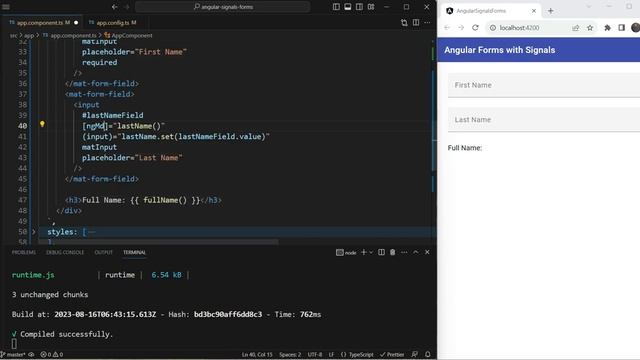Close the terminal panel
This screenshot has width=640, height=360.
click(x=427, y=252)
